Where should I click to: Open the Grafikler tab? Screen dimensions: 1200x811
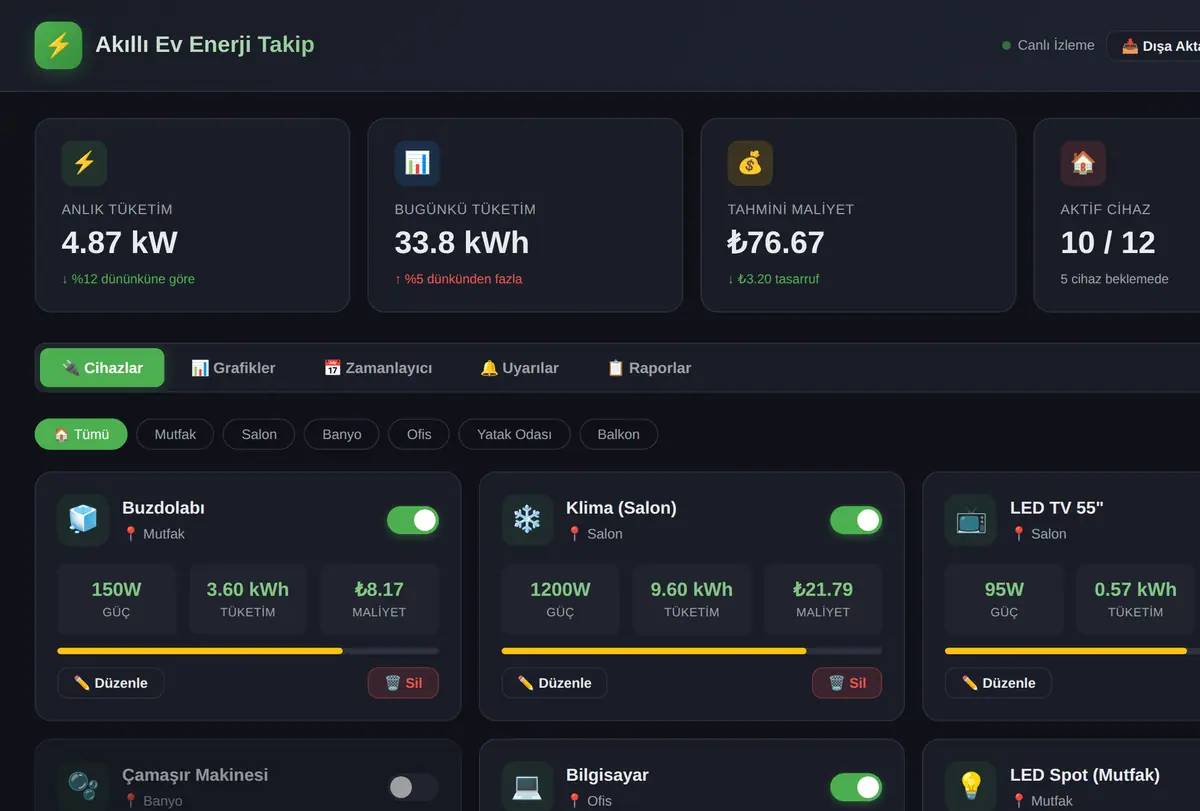pyautogui.click(x=233, y=368)
